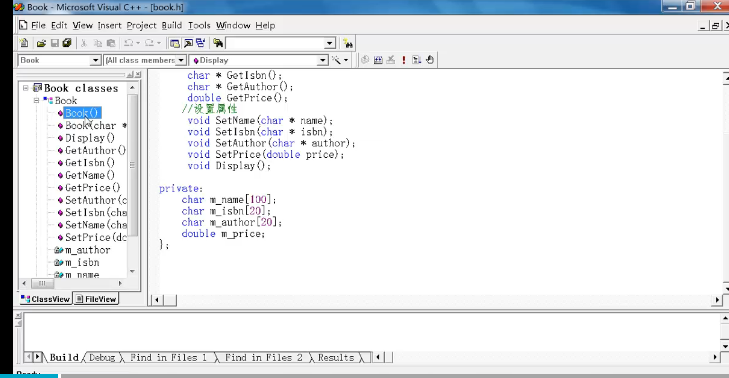Click the ClassView scrollbar down arrow
Screen dimensions: 729x378
click(133, 272)
